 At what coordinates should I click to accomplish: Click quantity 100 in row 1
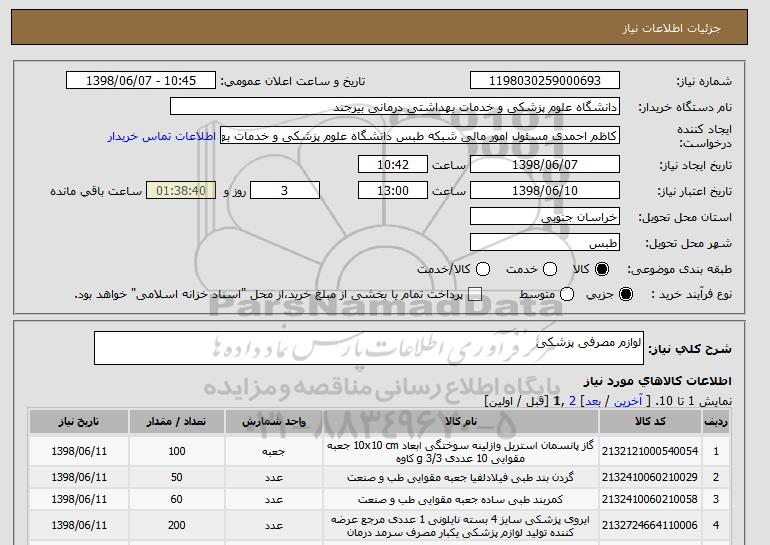coord(177,451)
